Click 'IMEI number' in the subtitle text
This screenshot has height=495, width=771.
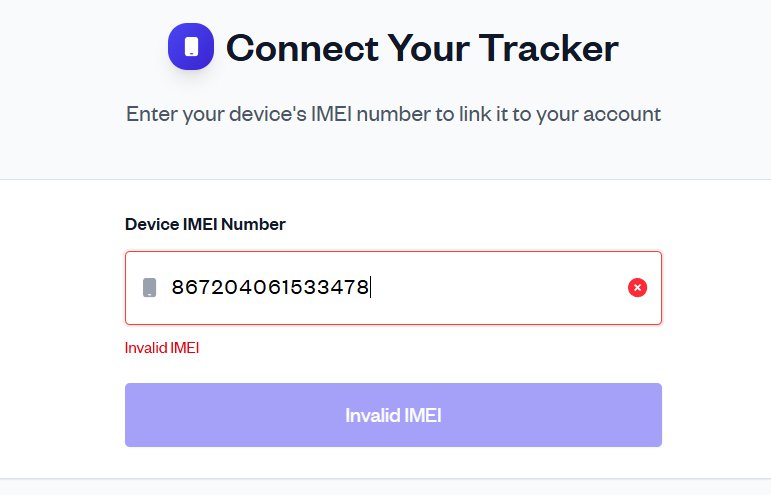[371, 114]
